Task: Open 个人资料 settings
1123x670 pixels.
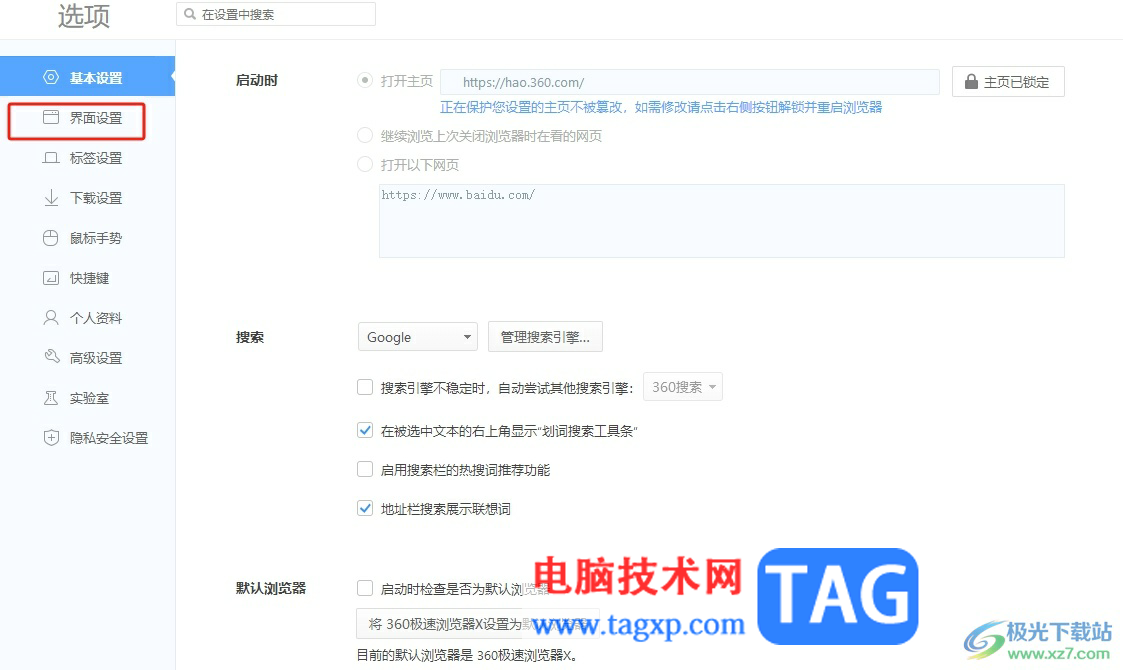Action: click(87, 318)
